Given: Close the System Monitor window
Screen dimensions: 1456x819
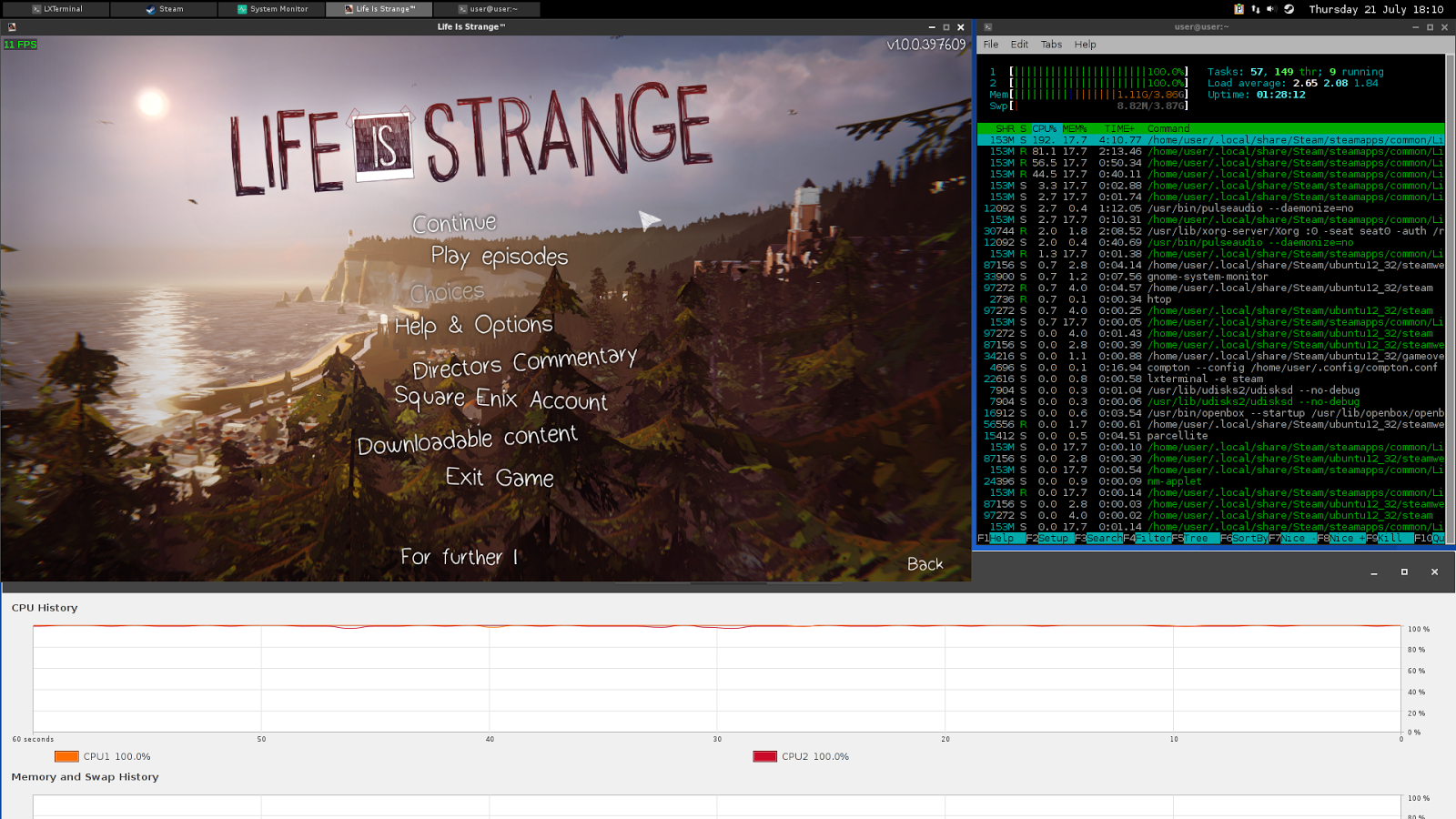Looking at the screenshot, I should [1435, 572].
